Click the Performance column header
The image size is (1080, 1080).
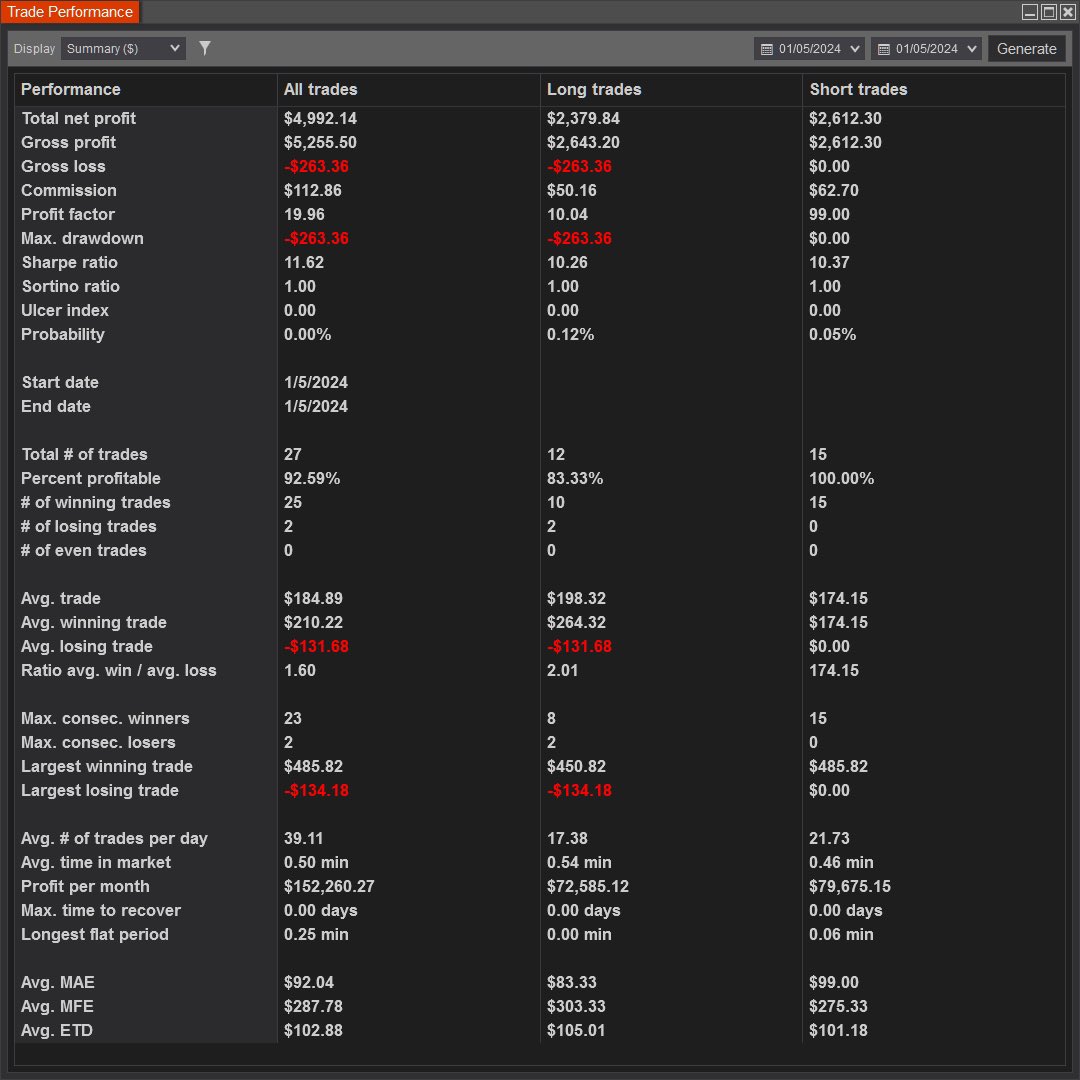tap(70, 89)
